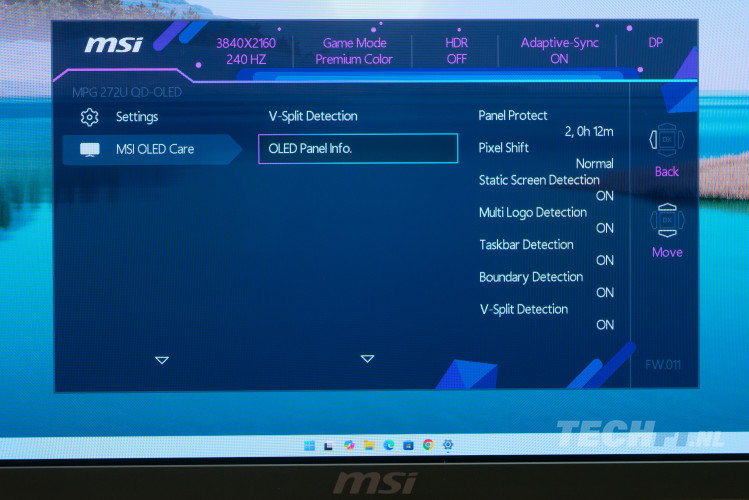
Task: Click the V-Split Detection label in right column
Action: 524,309
